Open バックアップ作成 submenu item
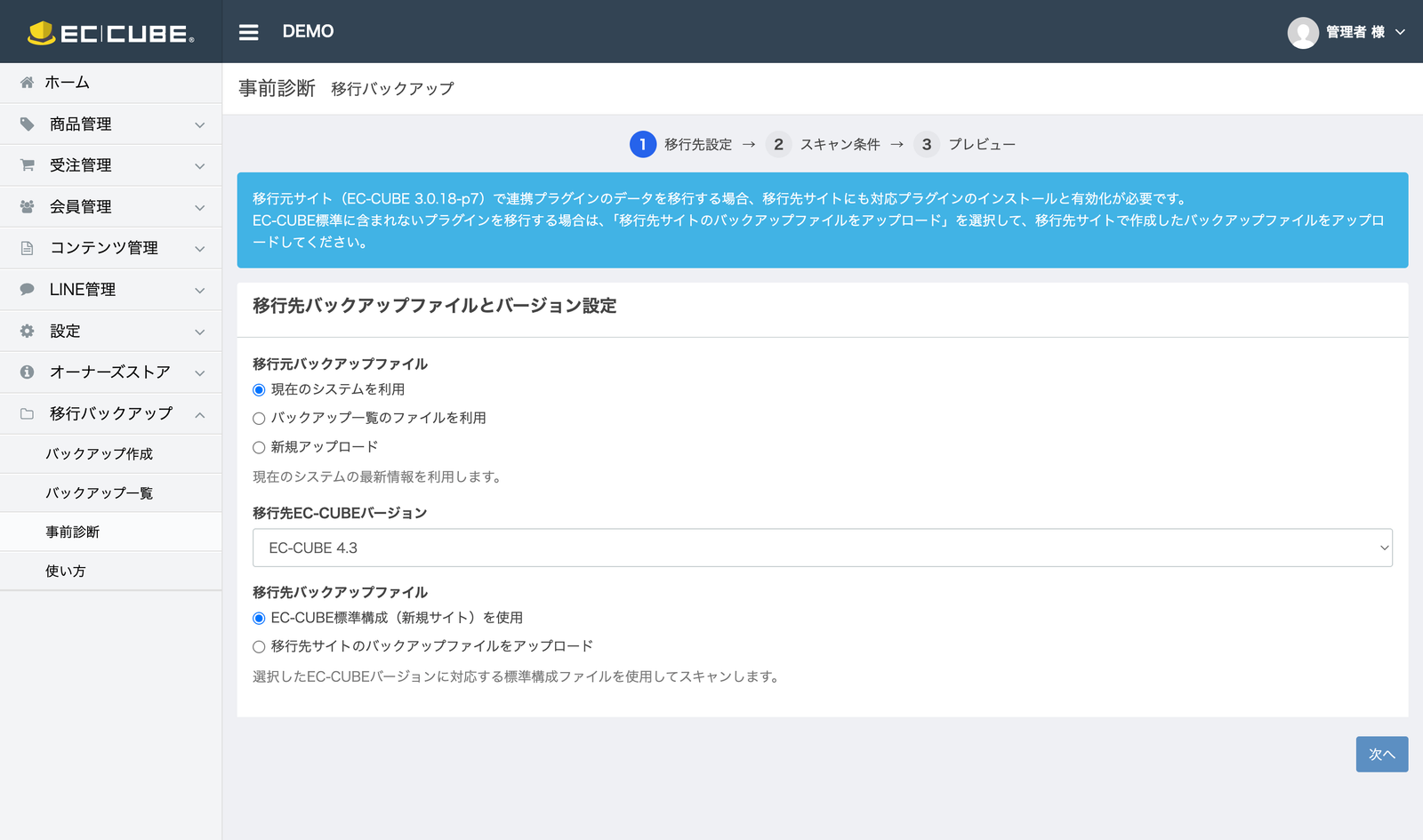The width and height of the screenshot is (1423, 840). coord(110,453)
